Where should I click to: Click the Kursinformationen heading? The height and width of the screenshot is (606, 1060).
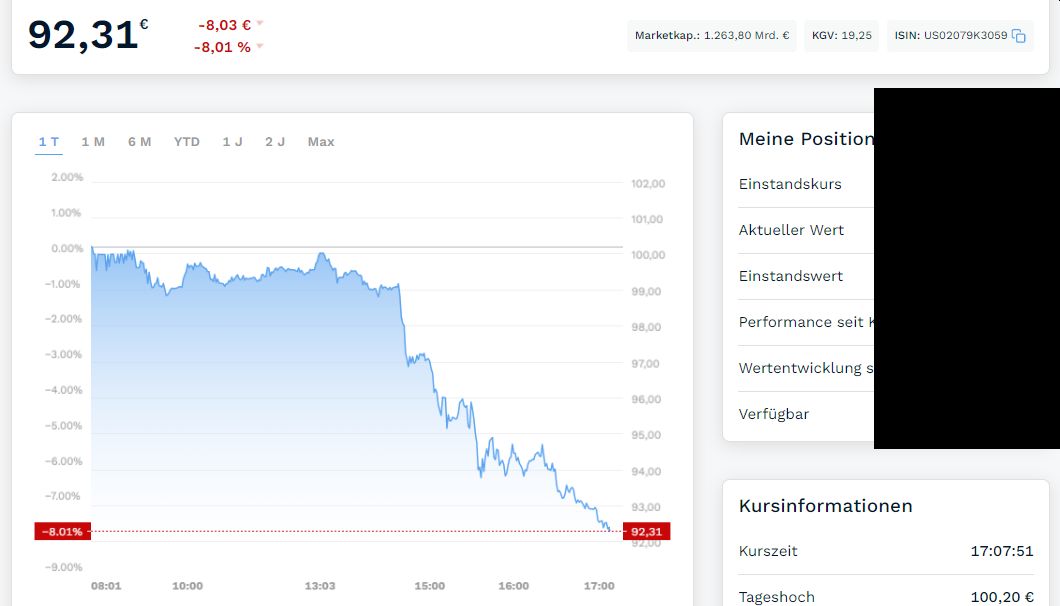click(x=825, y=506)
